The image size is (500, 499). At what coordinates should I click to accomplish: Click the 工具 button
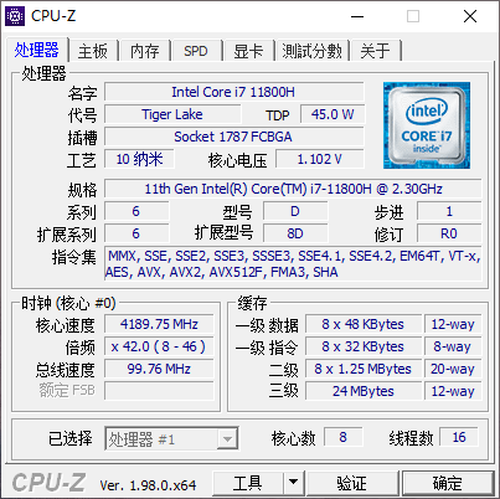[x=248, y=483]
